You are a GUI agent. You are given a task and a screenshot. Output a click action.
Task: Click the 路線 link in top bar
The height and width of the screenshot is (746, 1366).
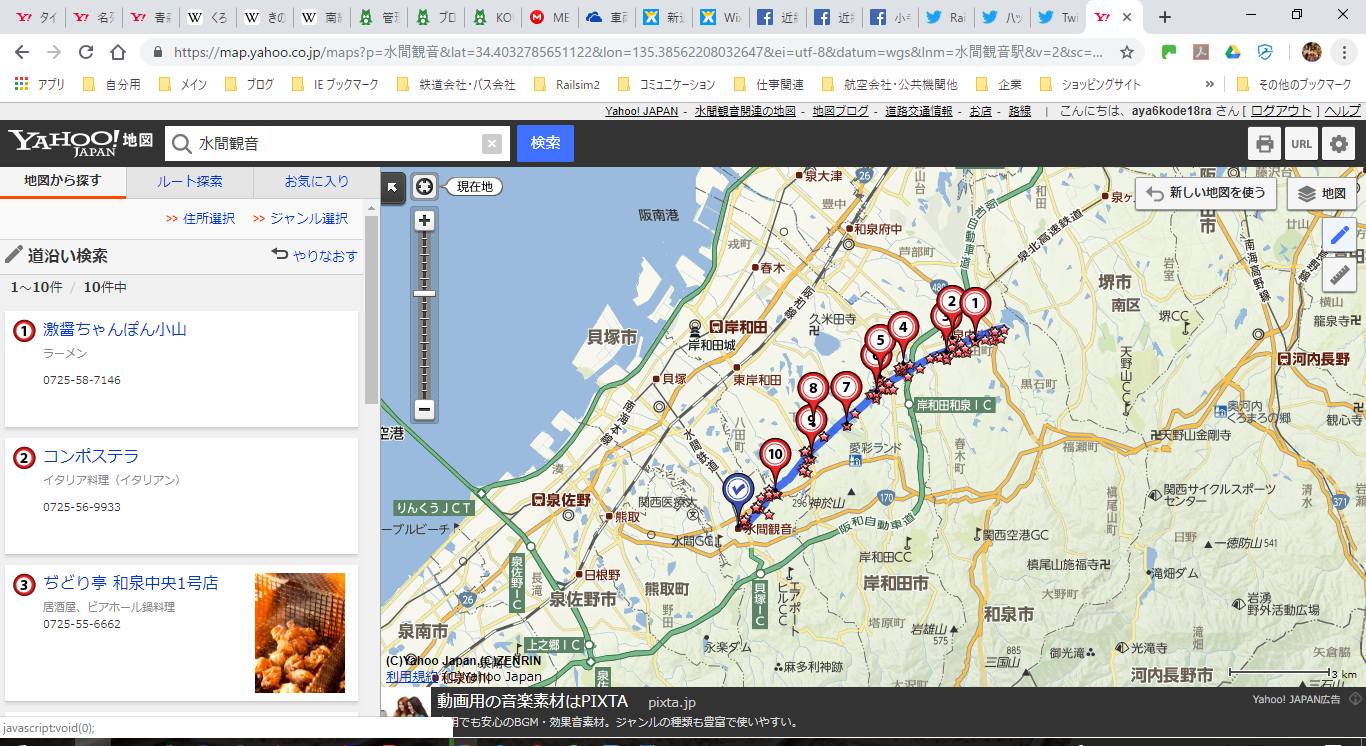tap(1019, 111)
